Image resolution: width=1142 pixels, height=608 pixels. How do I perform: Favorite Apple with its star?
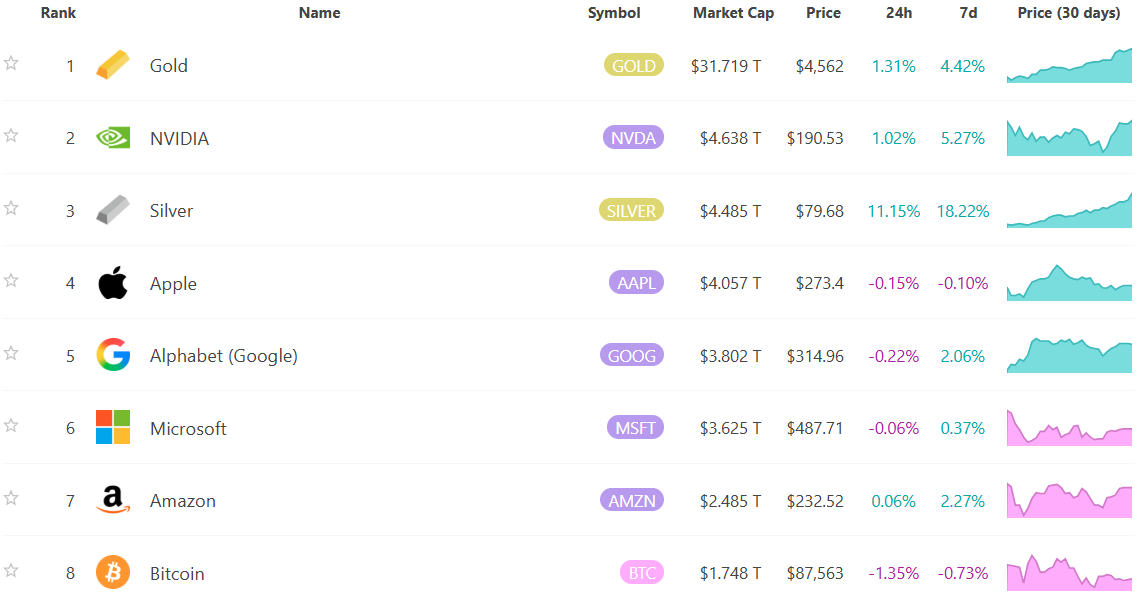pyautogui.click(x=11, y=280)
